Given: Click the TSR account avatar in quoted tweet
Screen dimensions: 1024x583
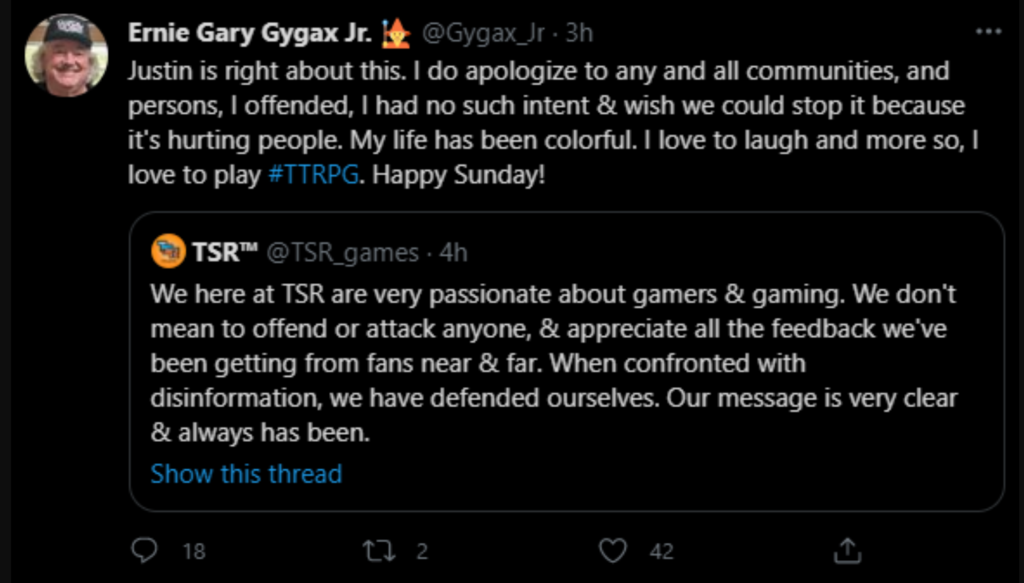Looking at the screenshot, I should 167,253.
